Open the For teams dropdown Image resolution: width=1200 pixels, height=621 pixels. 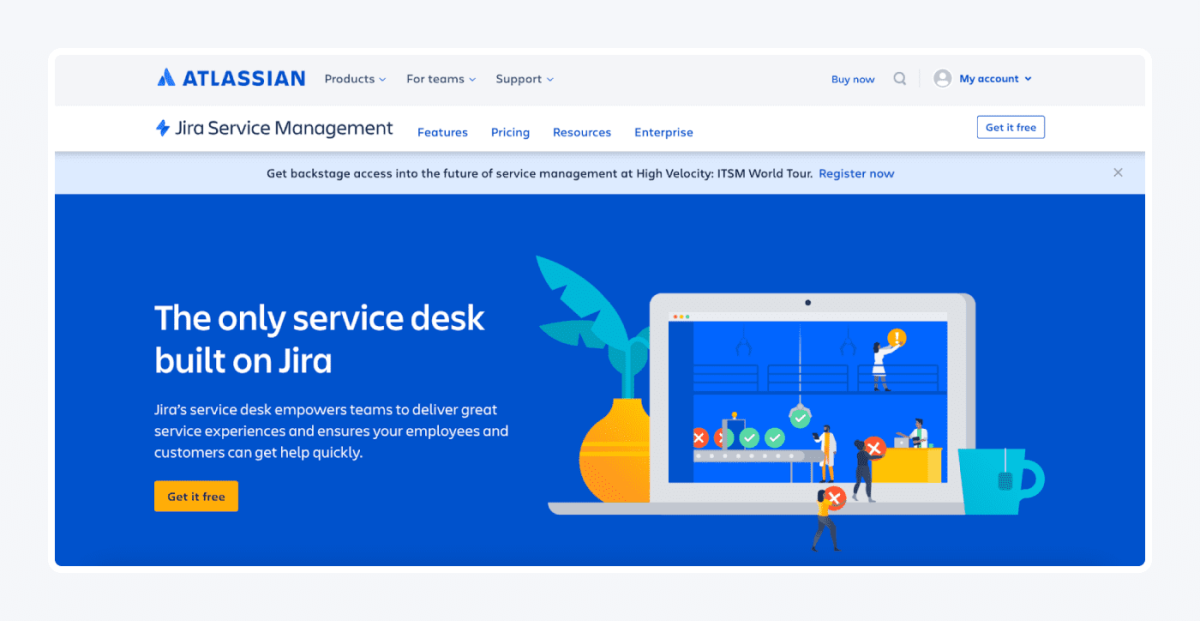[440, 78]
